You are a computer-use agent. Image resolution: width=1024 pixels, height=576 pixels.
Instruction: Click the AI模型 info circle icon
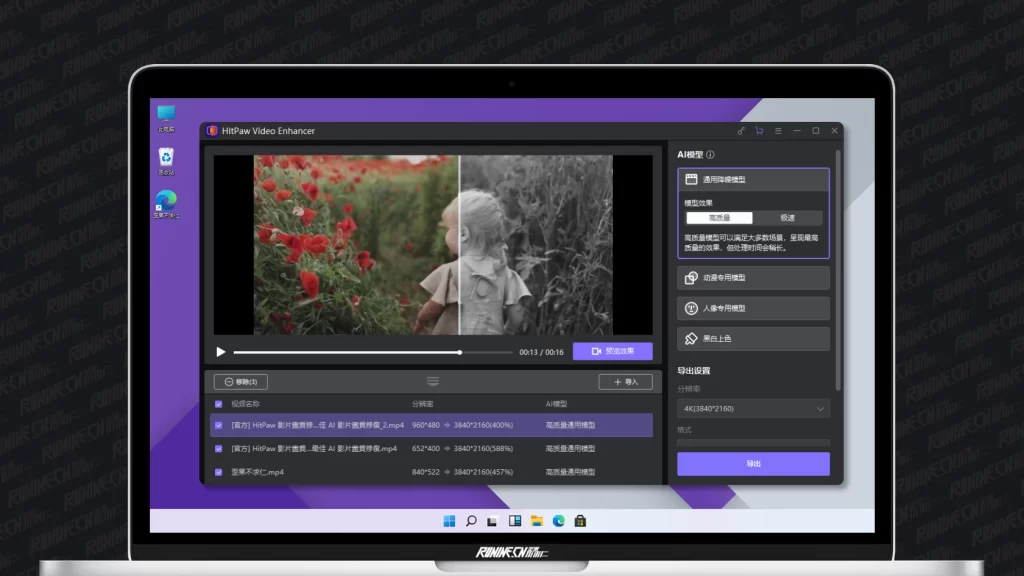click(x=711, y=155)
